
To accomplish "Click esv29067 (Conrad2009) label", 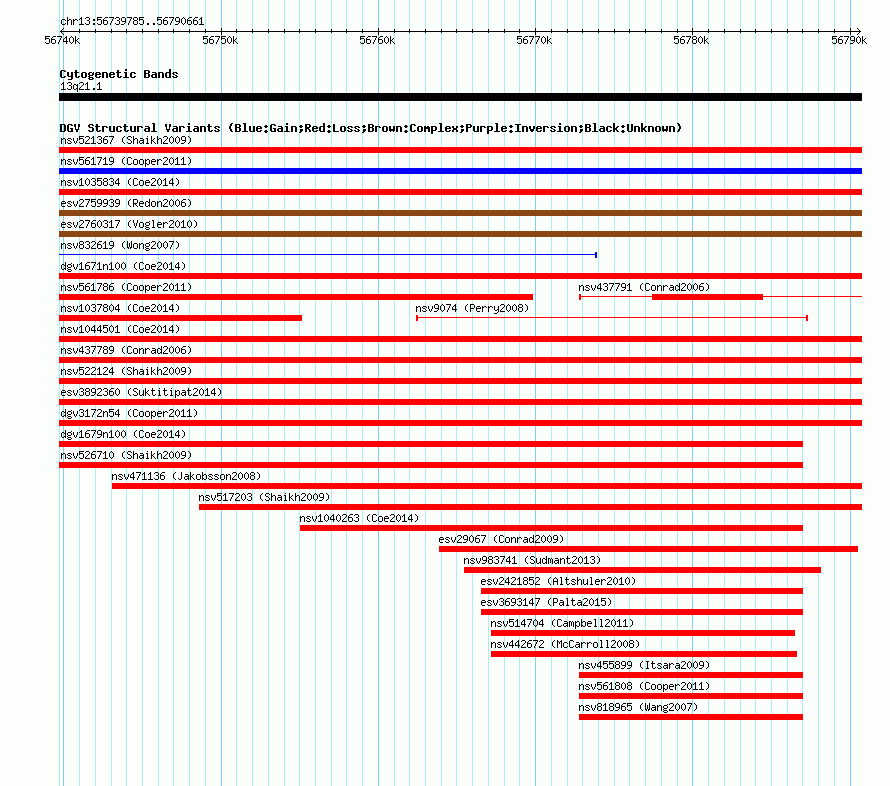I will (x=501, y=539).
